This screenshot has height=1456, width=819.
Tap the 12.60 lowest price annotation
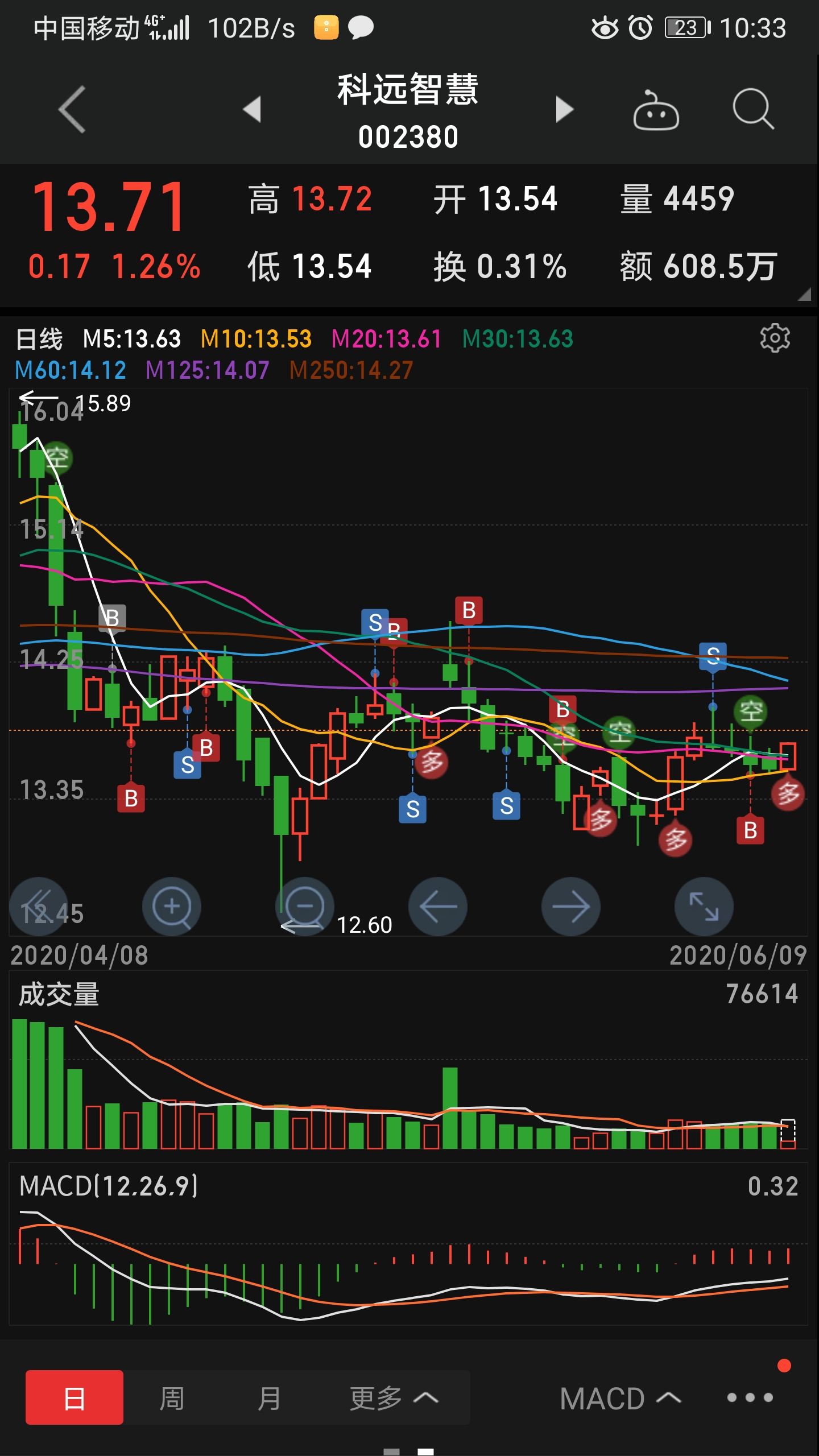tap(365, 925)
